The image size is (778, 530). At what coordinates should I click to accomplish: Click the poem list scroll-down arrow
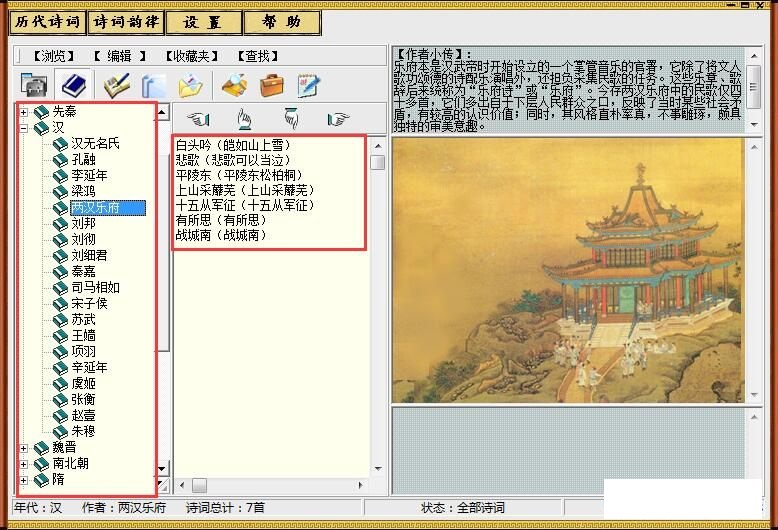[x=378, y=468]
